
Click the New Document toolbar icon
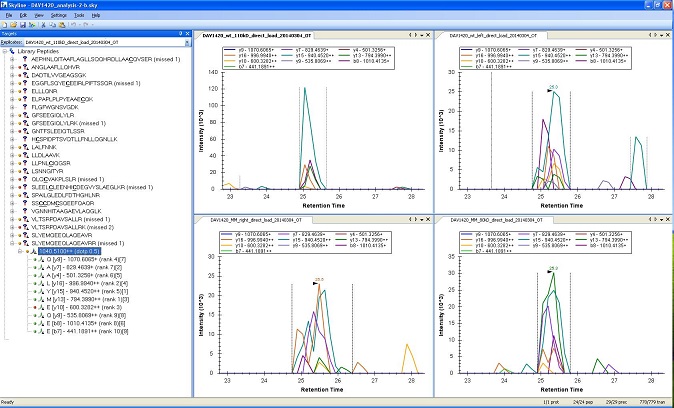point(5,27)
